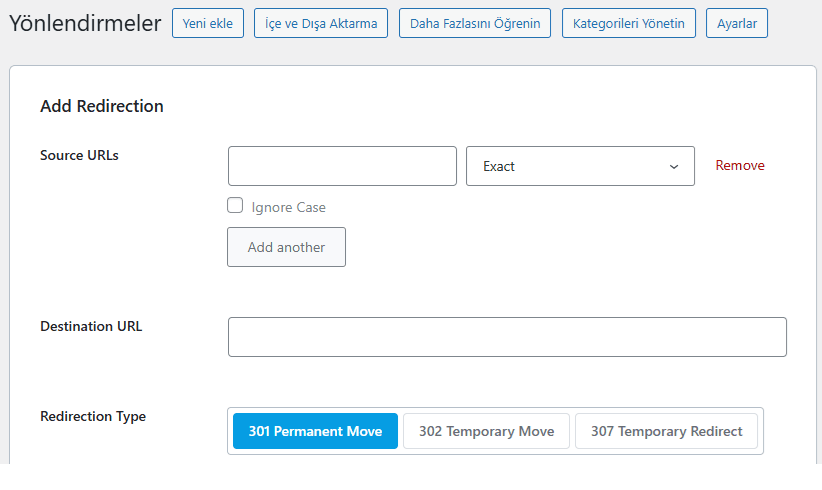Expand the Exact match type dropdown

pos(580,166)
